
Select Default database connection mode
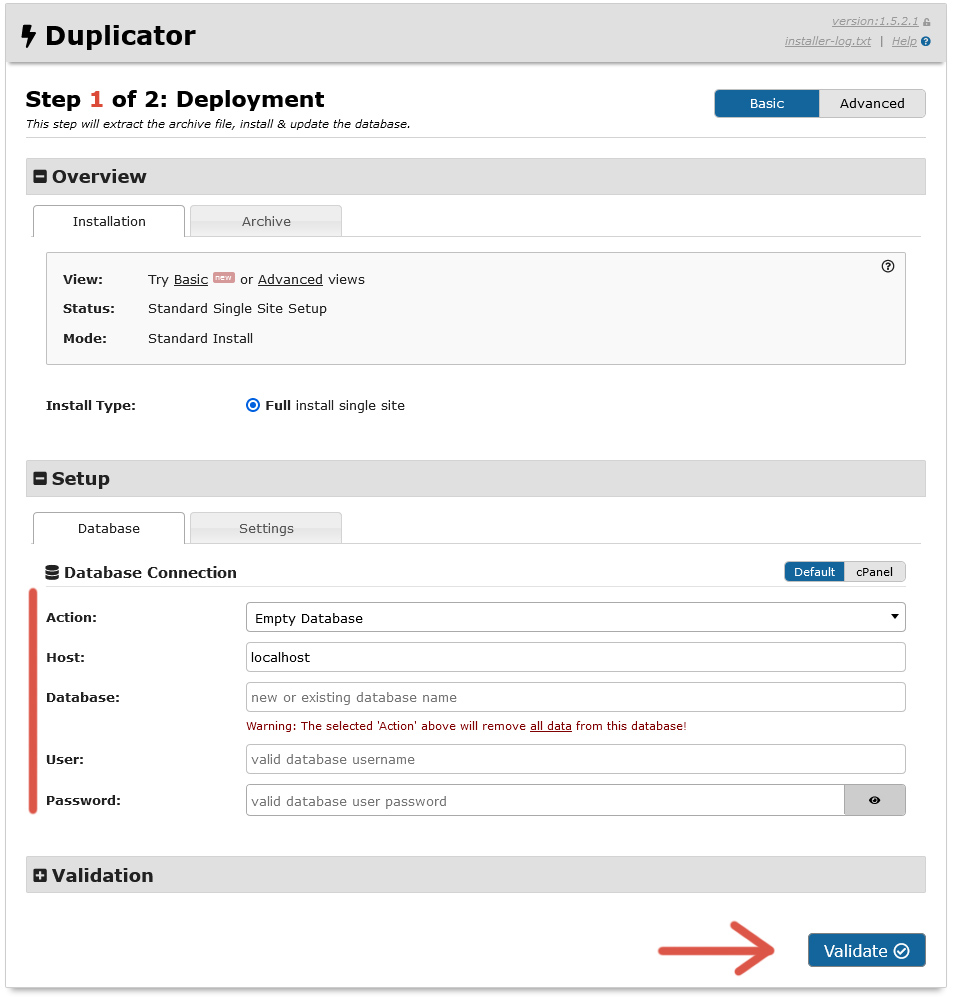814,572
